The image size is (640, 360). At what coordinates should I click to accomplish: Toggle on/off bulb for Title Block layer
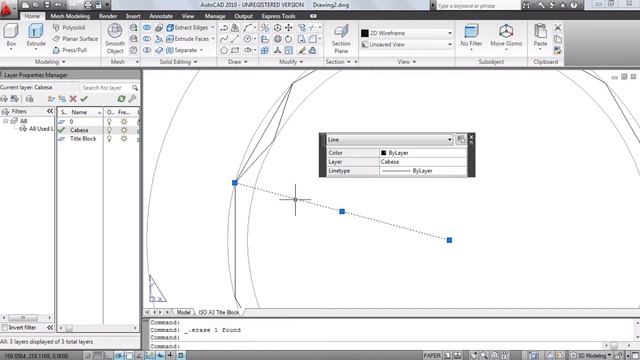point(109,139)
